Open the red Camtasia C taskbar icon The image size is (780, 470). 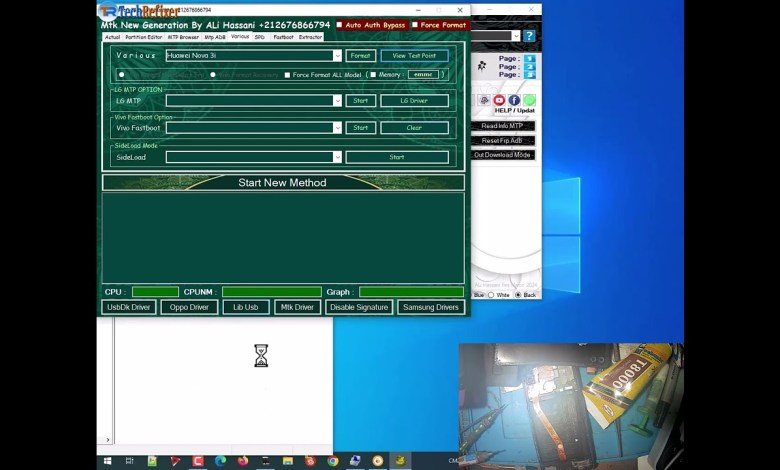[197, 461]
